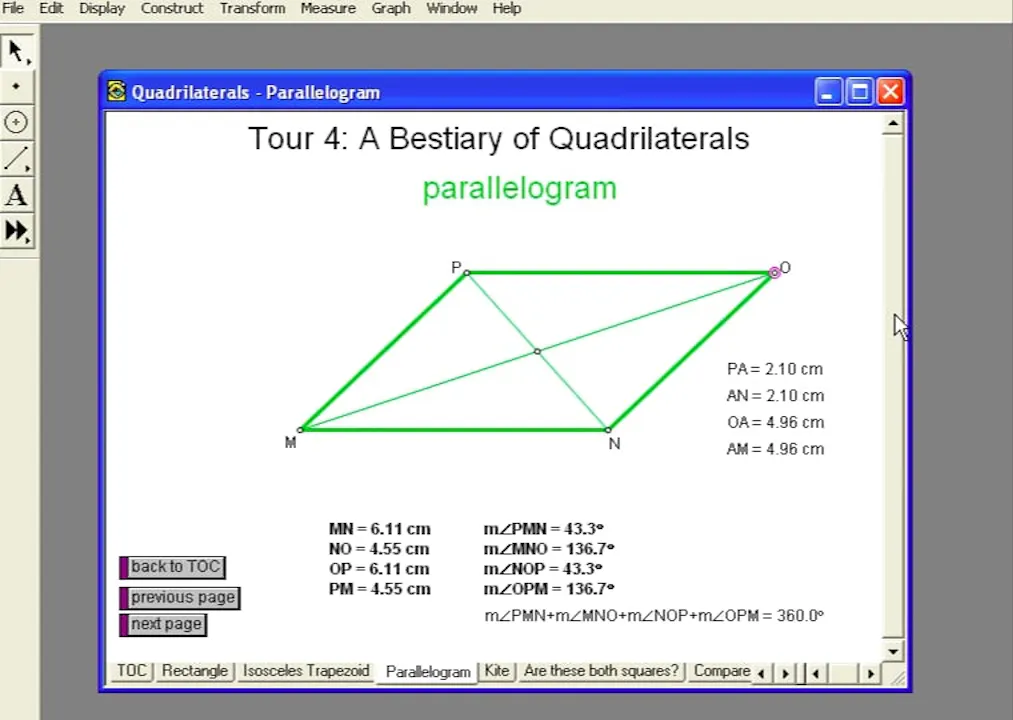Select the m∠NOP = 43.3° measurement

coord(543,569)
